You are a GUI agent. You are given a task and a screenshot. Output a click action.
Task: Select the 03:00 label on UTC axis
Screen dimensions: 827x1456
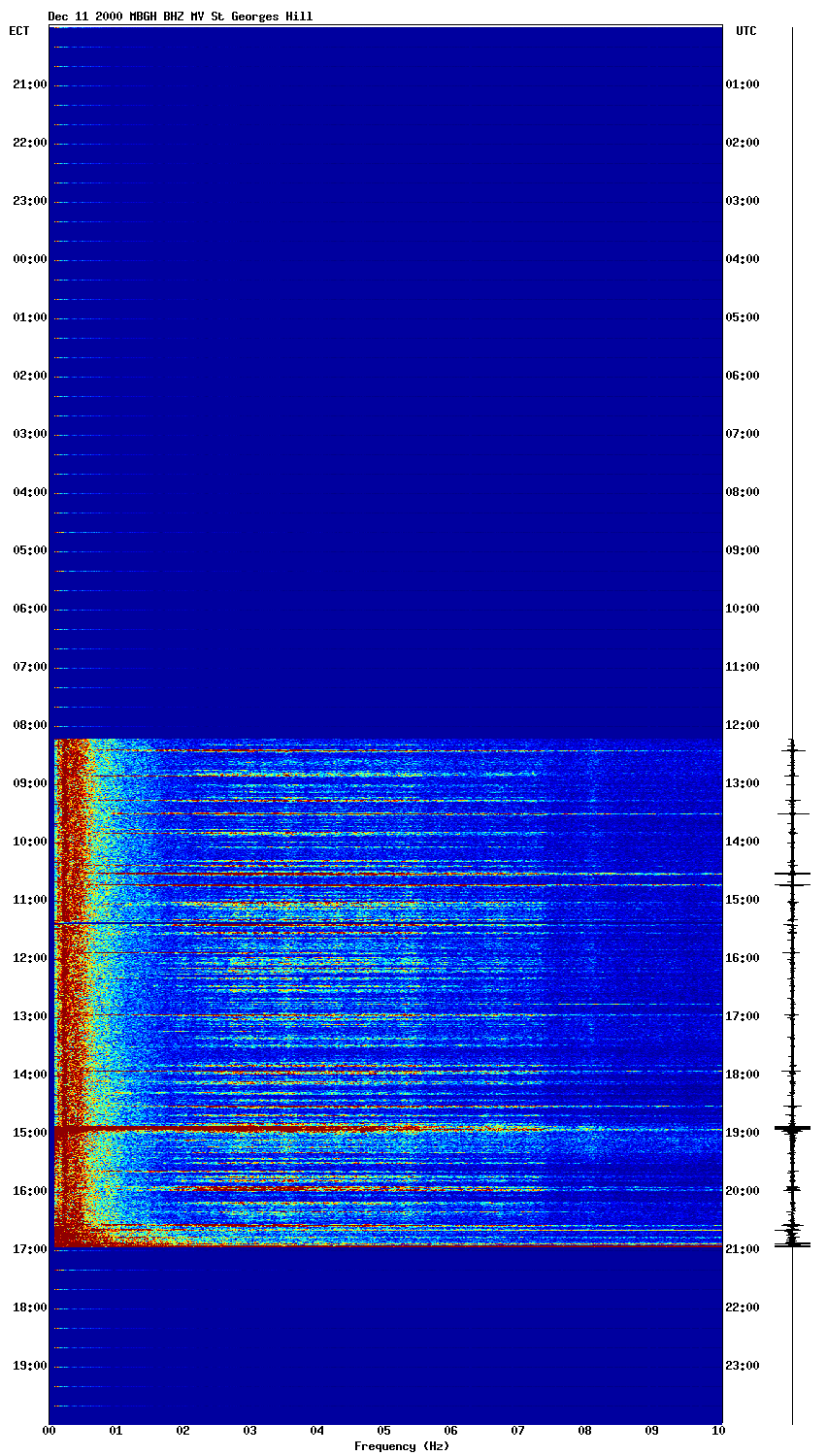tap(743, 201)
